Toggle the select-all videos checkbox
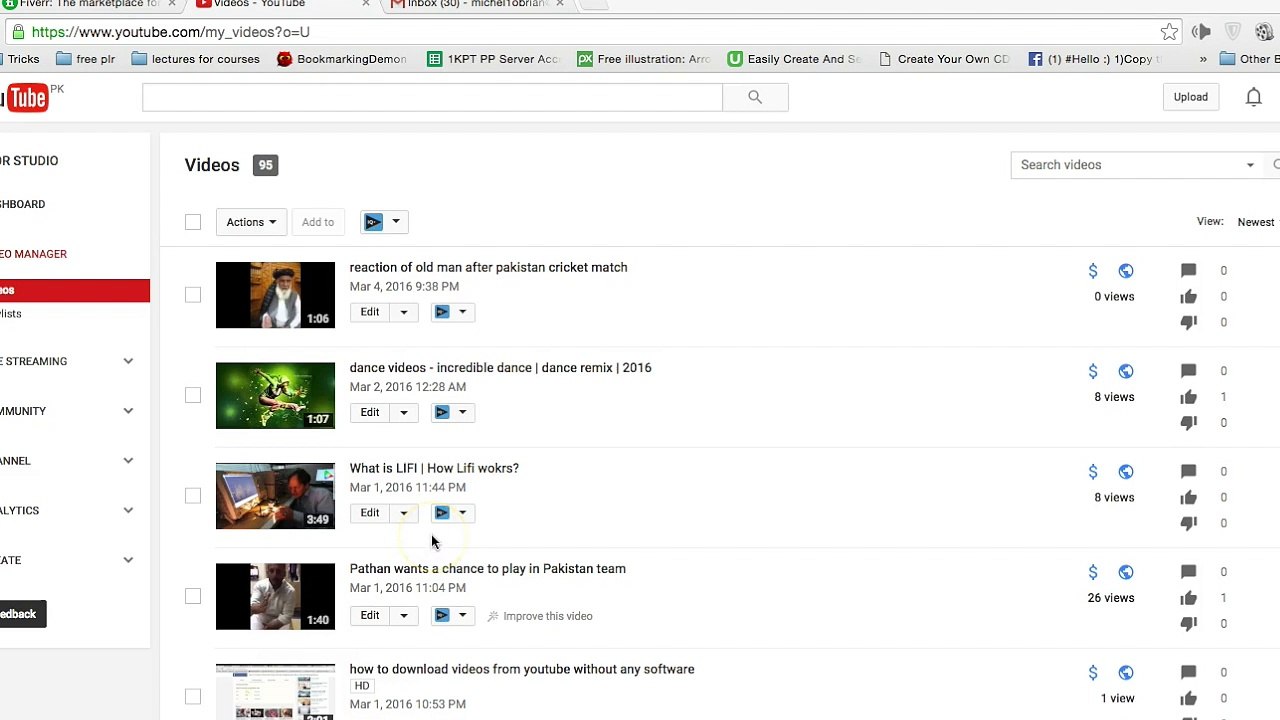Image resolution: width=1280 pixels, height=720 pixels. 193,222
